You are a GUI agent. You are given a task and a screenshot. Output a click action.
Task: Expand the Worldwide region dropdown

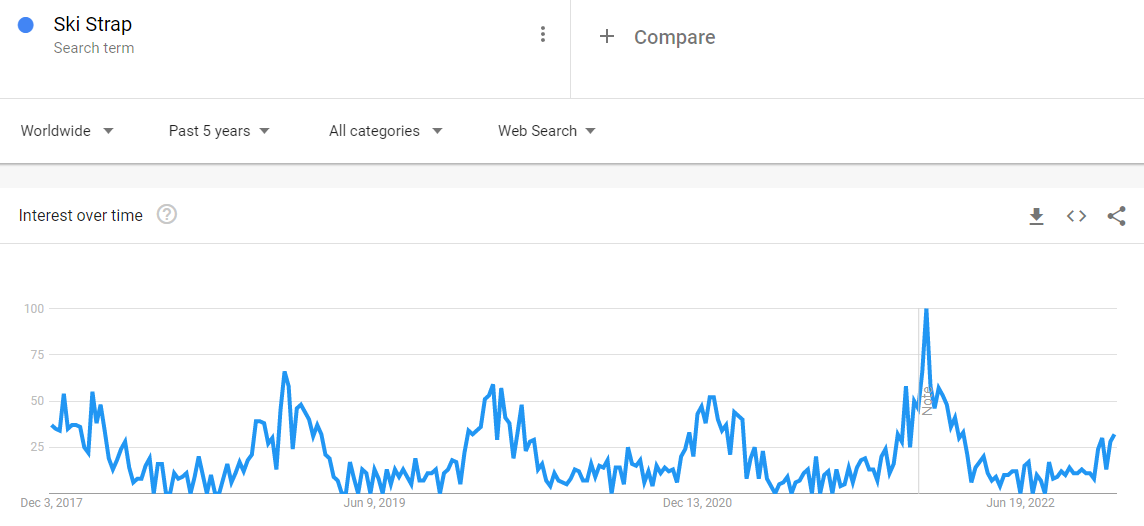(67, 131)
